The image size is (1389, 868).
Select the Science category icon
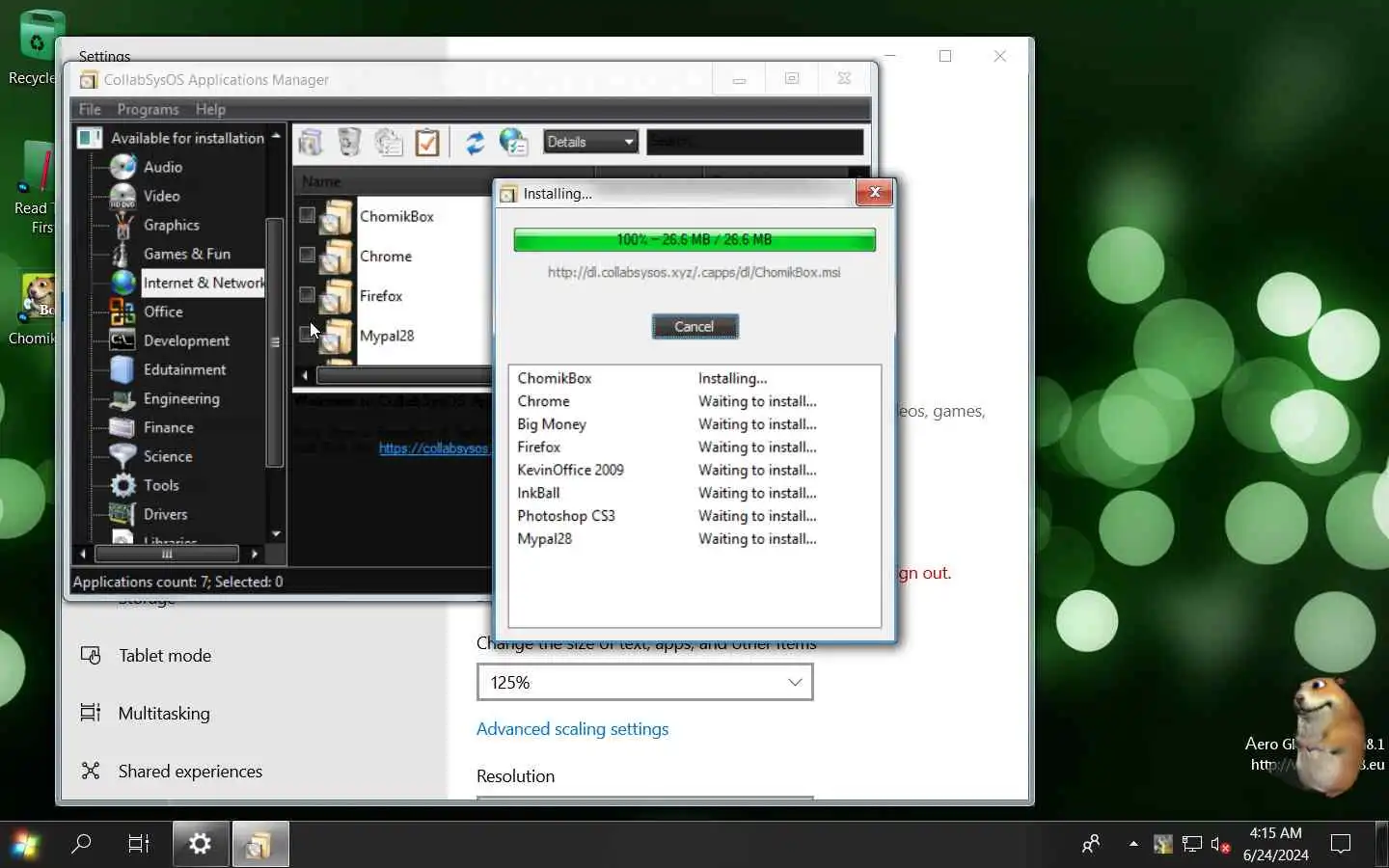point(123,456)
